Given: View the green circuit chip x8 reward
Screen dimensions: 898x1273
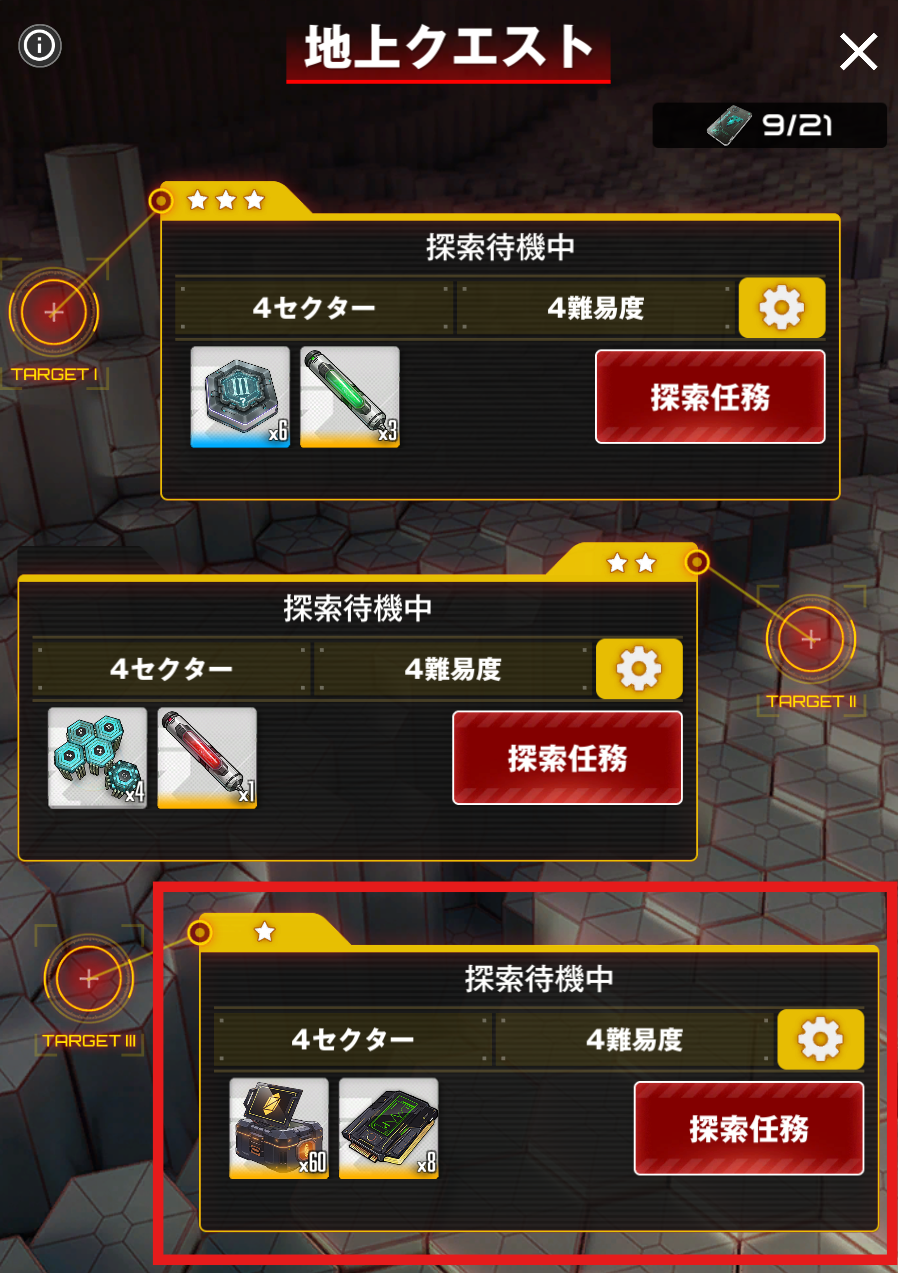Looking at the screenshot, I should pyautogui.click(x=389, y=1128).
